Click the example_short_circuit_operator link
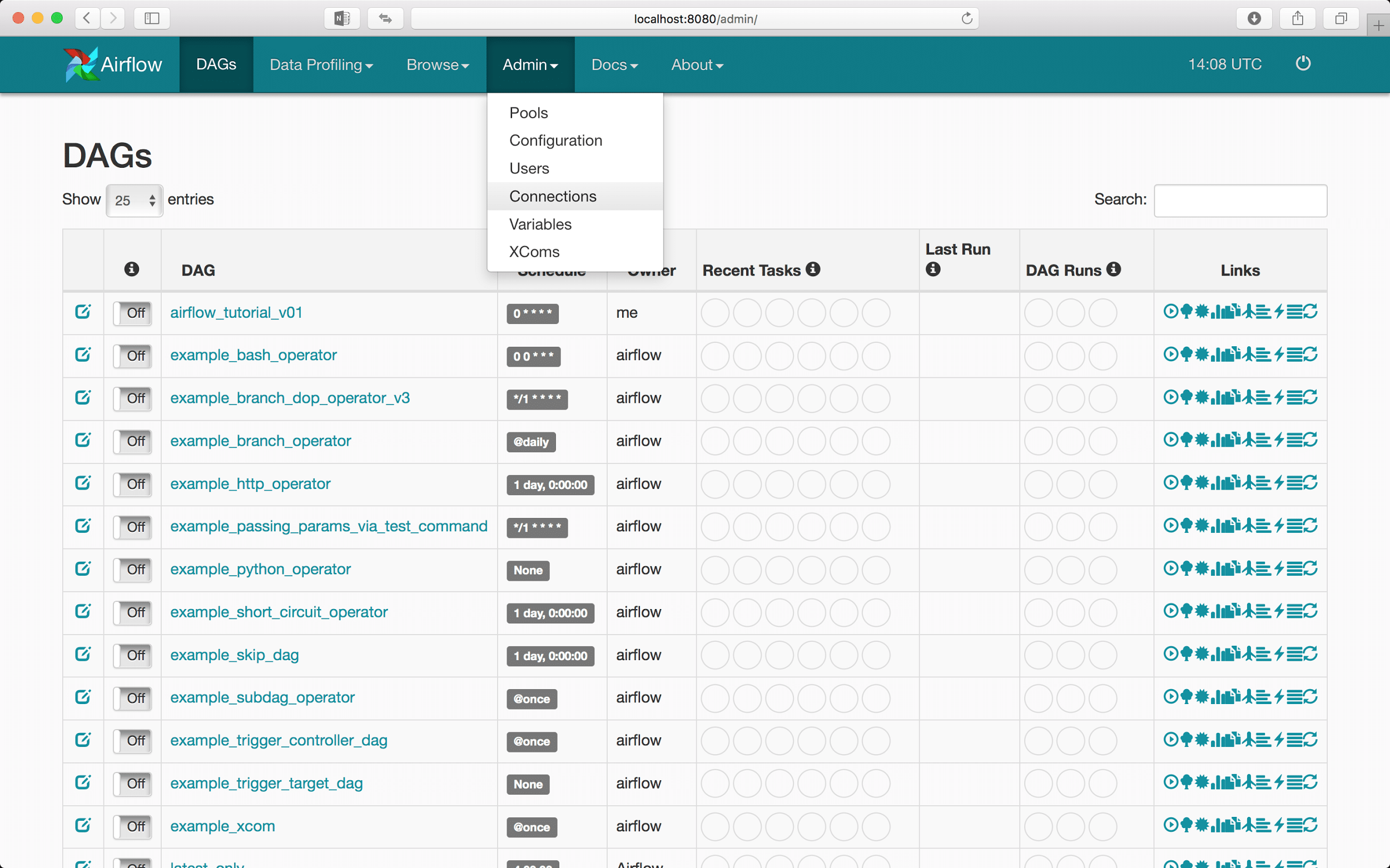The image size is (1390, 868). [279, 612]
